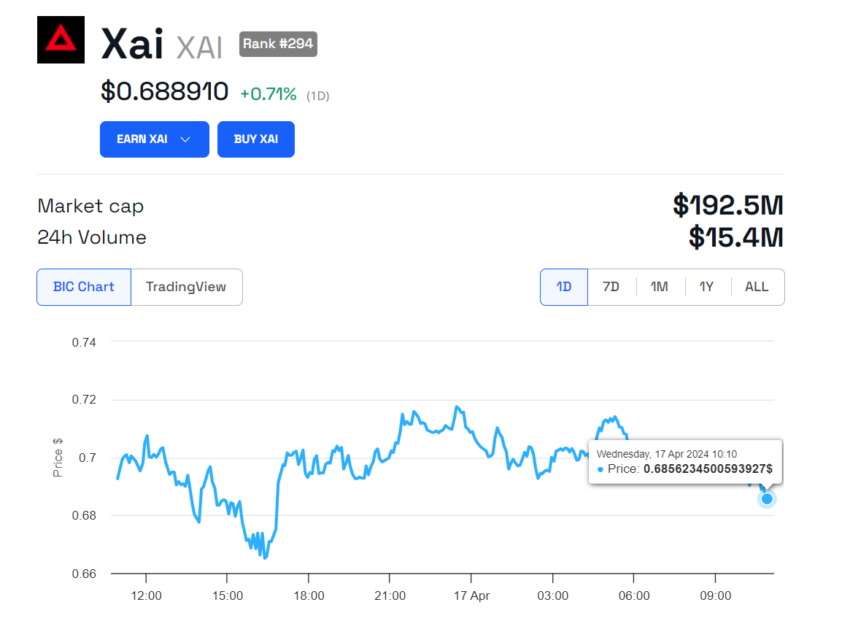The image size is (850, 632).
Task: Switch to the 1M tab
Action: pos(659,286)
